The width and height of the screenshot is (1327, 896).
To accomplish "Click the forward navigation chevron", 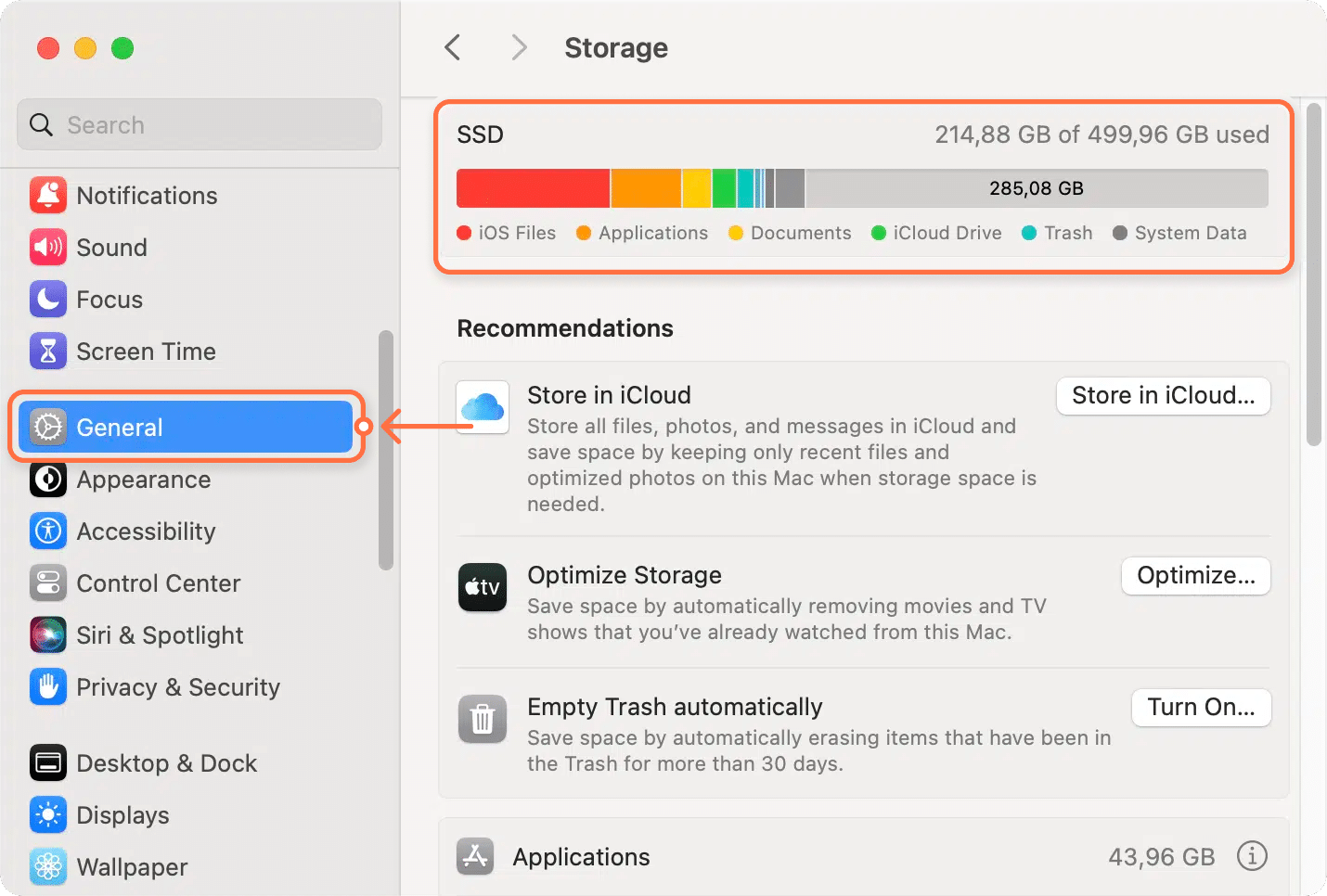I will pyautogui.click(x=519, y=47).
